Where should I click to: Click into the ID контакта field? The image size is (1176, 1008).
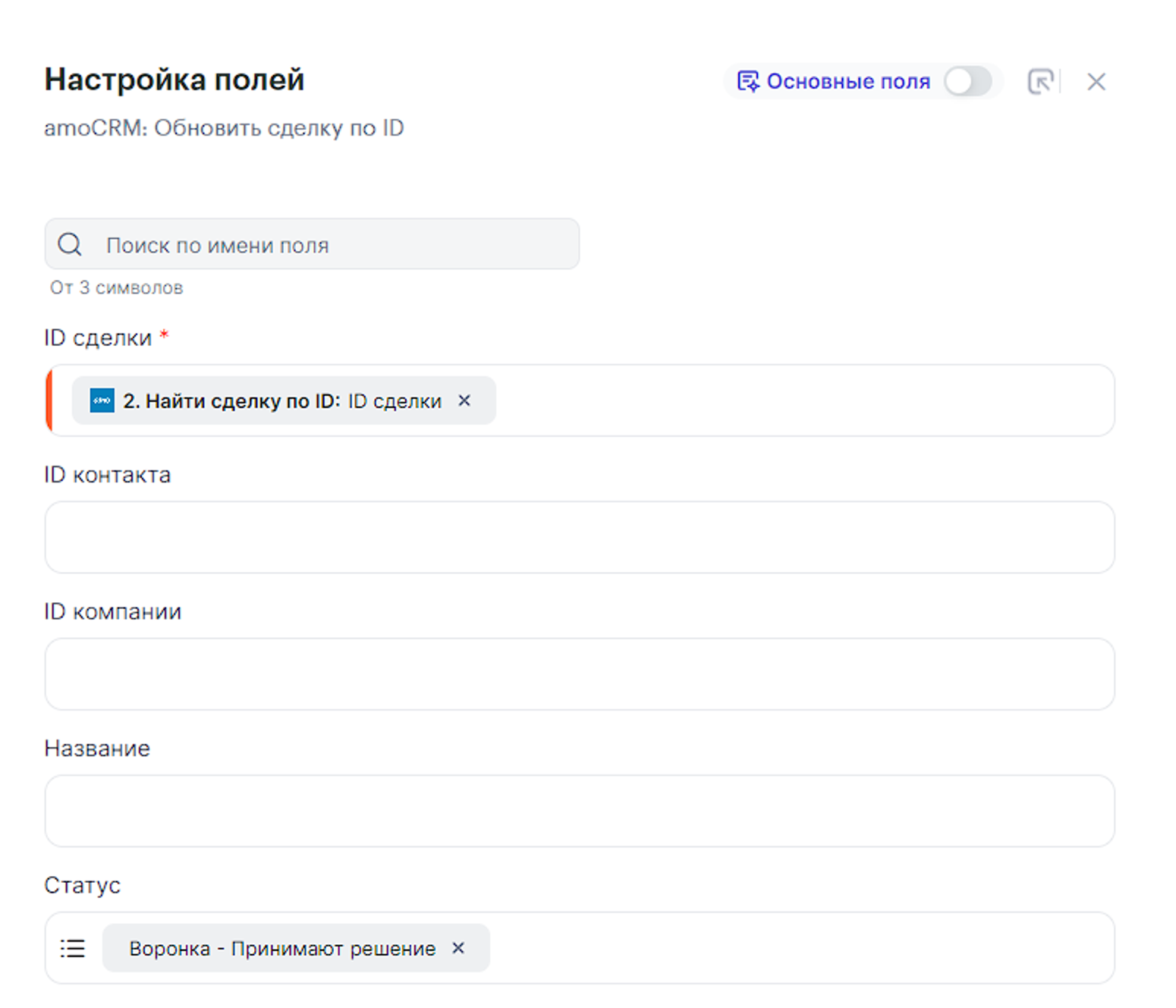[580, 537]
